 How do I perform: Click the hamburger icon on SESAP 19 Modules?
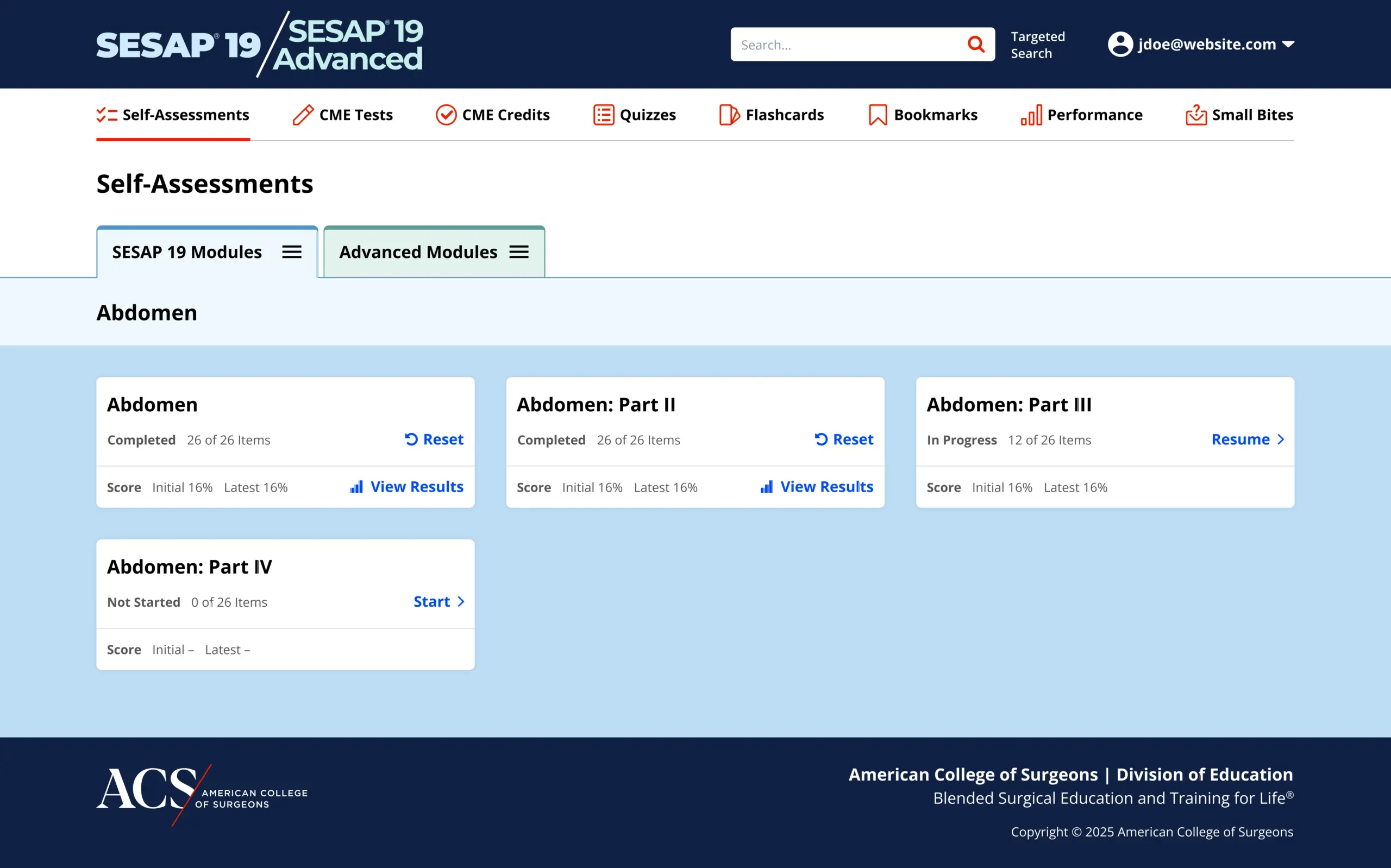coord(292,252)
